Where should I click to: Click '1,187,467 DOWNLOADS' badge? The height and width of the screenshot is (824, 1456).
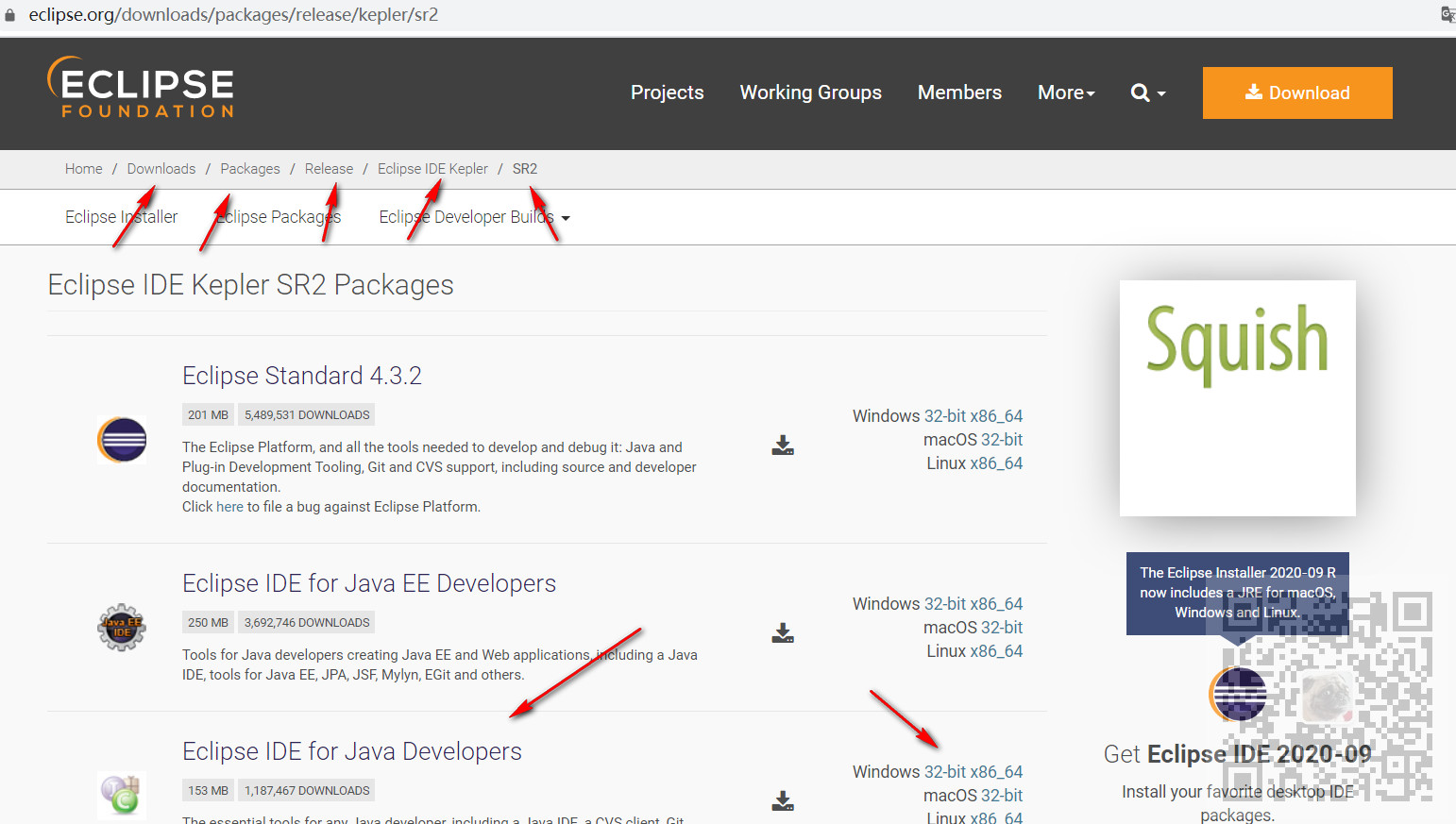[x=307, y=790]
